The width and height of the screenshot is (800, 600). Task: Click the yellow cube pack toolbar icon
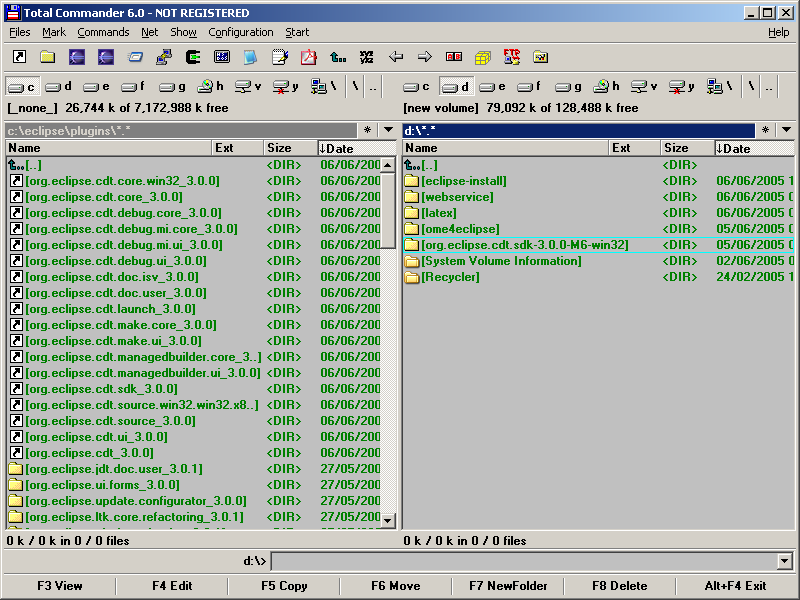pos(483,57)
